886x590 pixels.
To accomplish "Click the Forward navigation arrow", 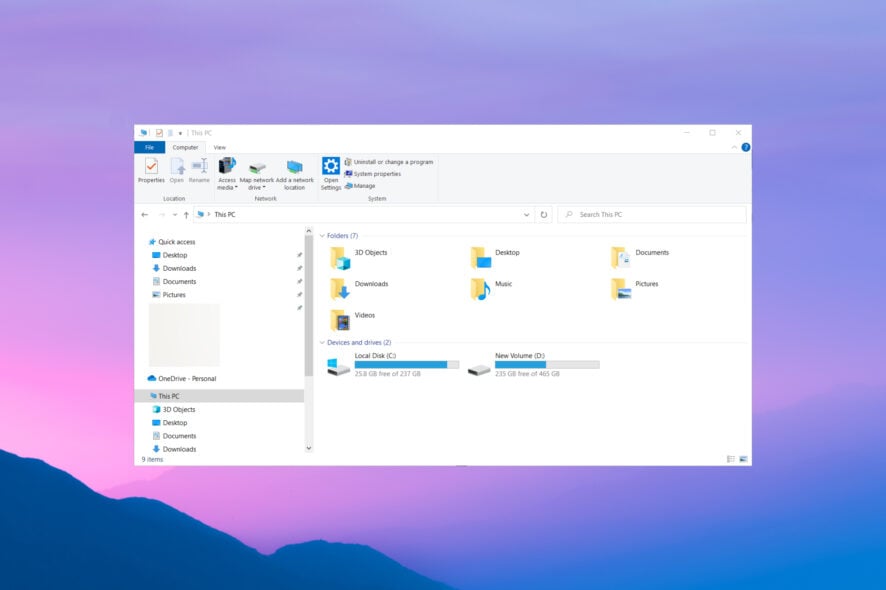I will pyautogui.click(x=162, y=215).
